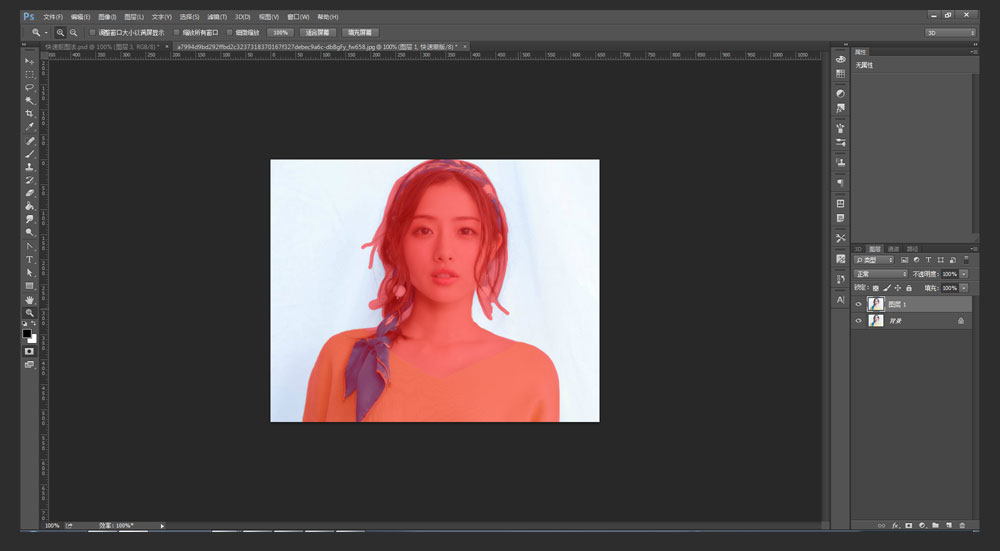Select the Horizontal Type tool
Image resolution: width=1000 pixels, height=551 pixels.
tap(29, 259)
